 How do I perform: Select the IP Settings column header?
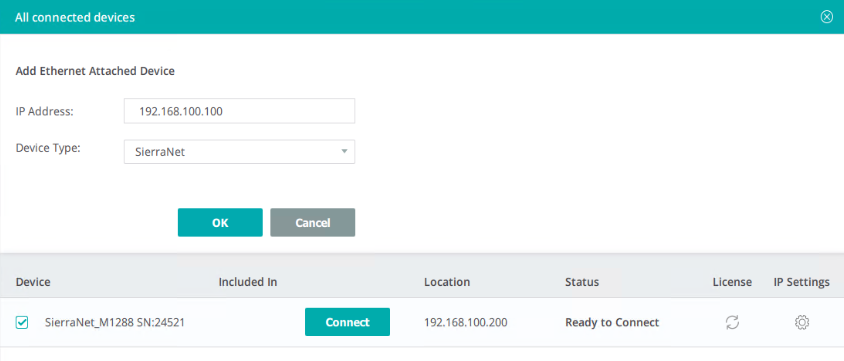[x=801, y=282]
